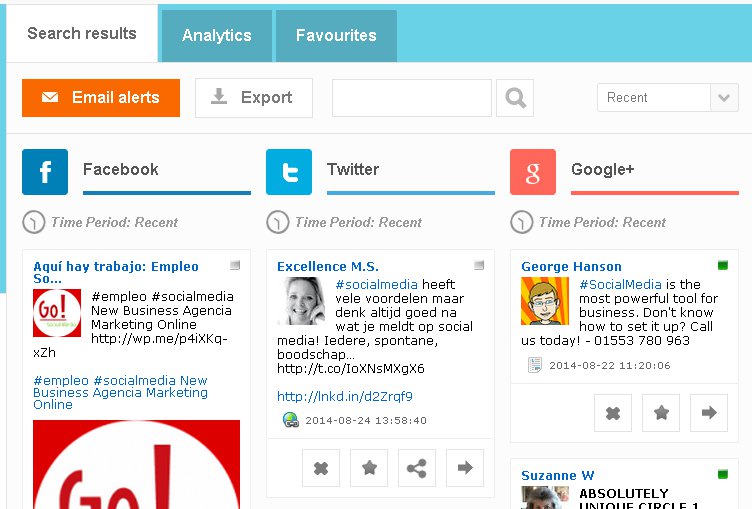Image resolution: width=752 pixels, height=509 pixels.
Task: Toggle the grey marker on Aquí hay trabajo post
Action: [235, 265]
